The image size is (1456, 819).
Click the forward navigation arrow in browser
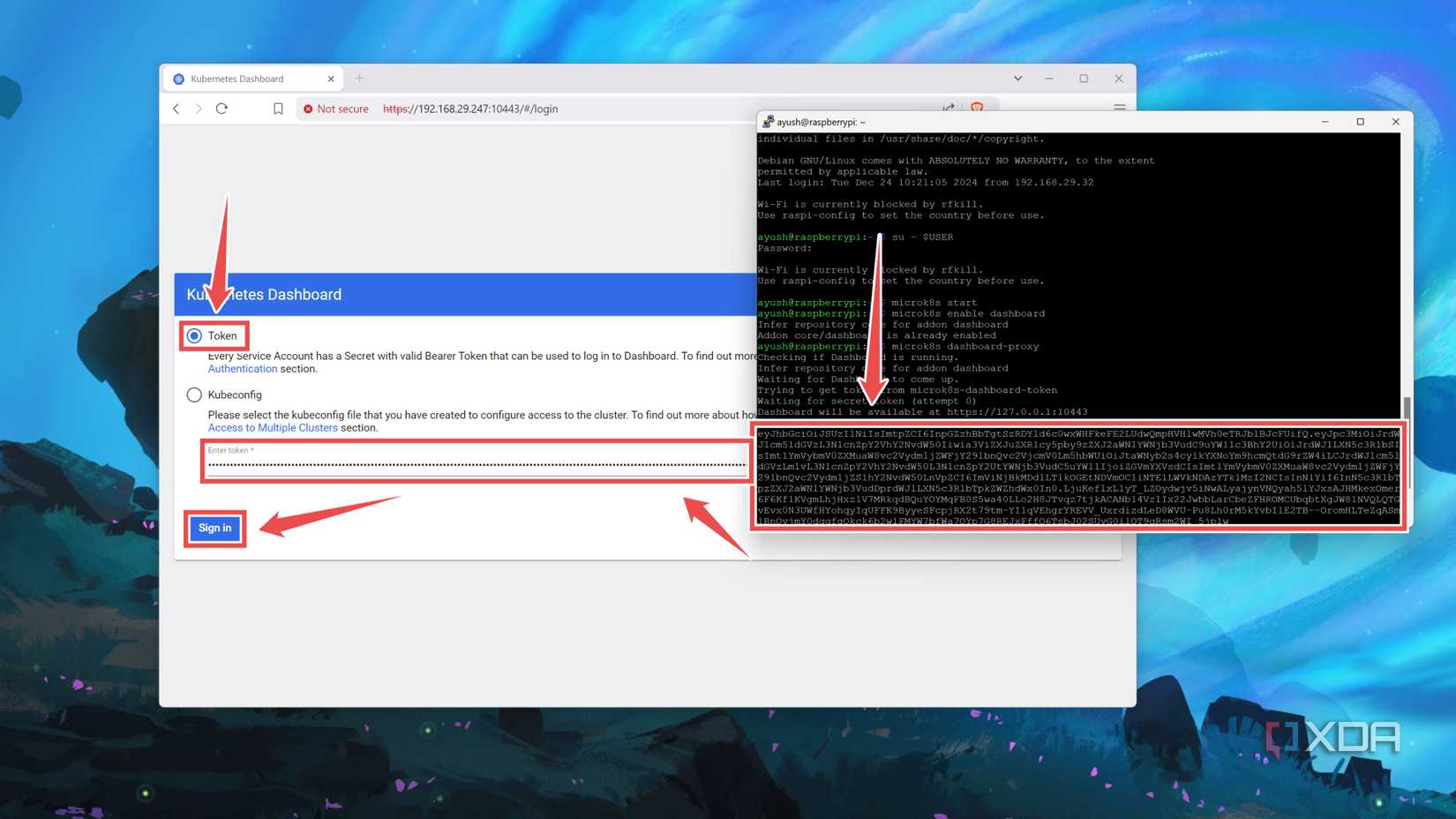pos(199,109)
